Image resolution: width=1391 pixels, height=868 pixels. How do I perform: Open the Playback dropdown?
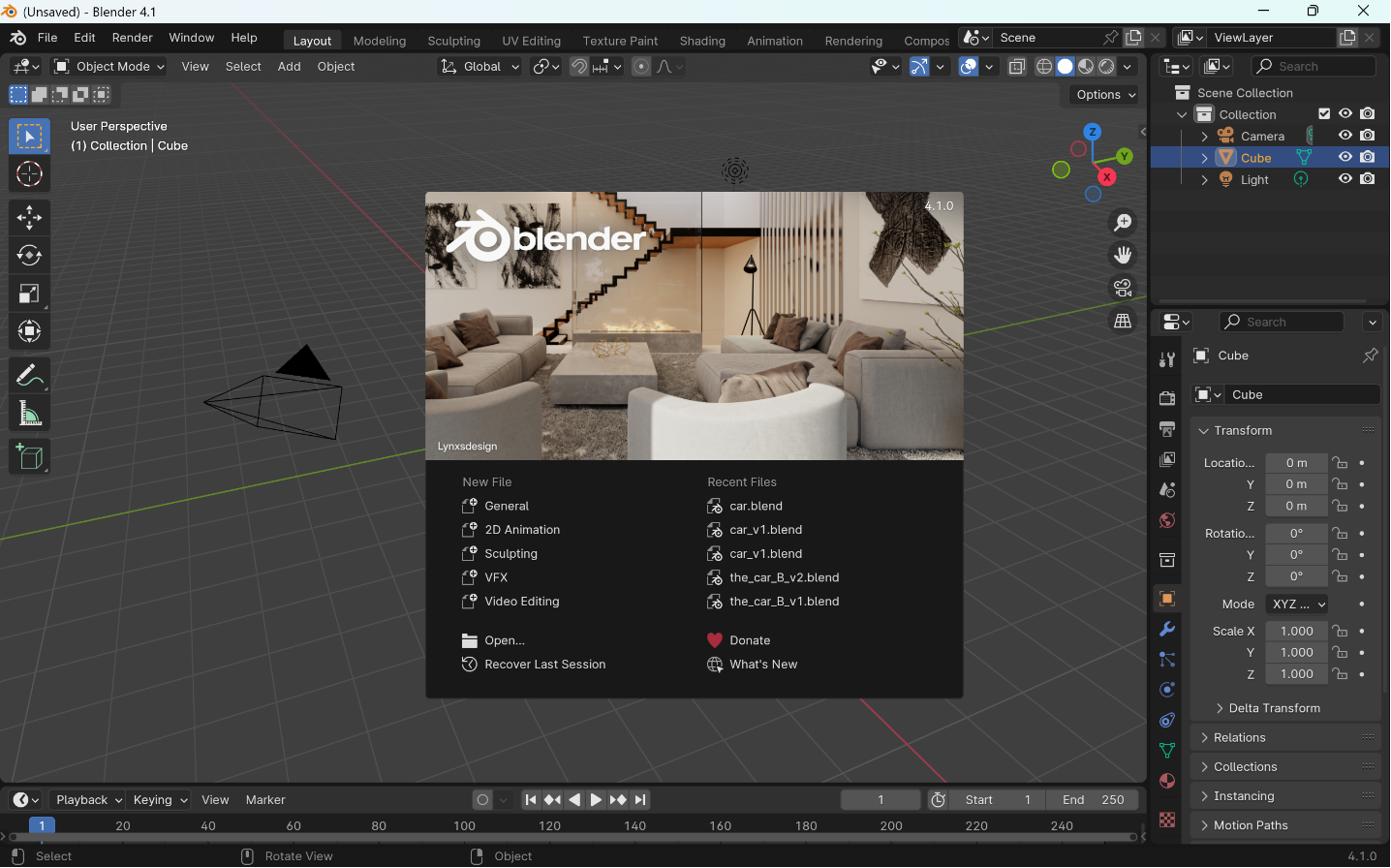coord(87,800)
